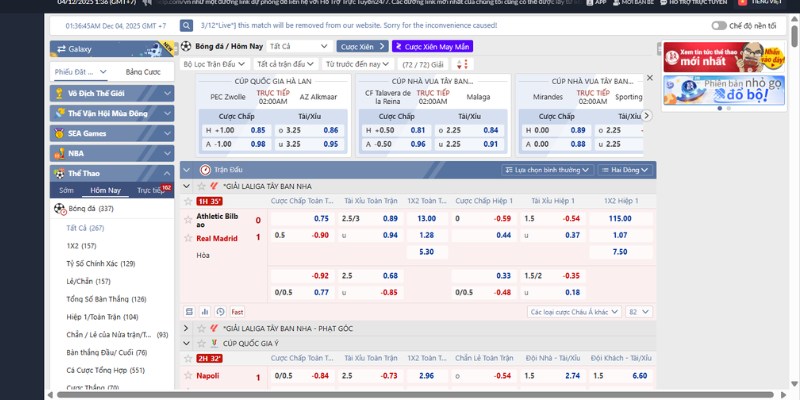The width and height of the screenshot is (800, 400).
Task: Click the trophy icon of Vô Địch Thế Giới
Action: tap(60, 93)
